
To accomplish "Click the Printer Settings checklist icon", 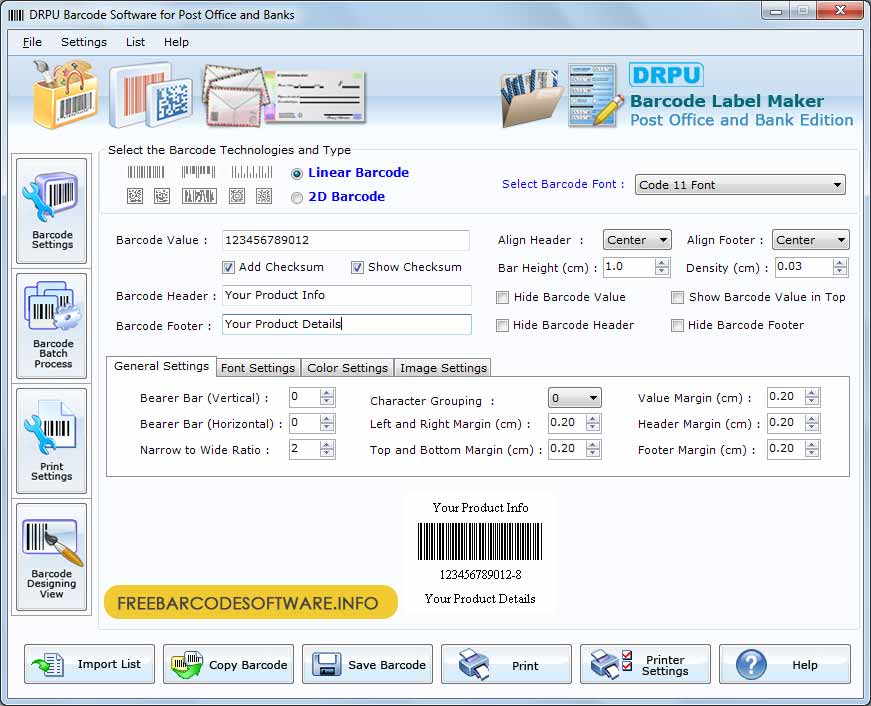I will tap(611, 664).
